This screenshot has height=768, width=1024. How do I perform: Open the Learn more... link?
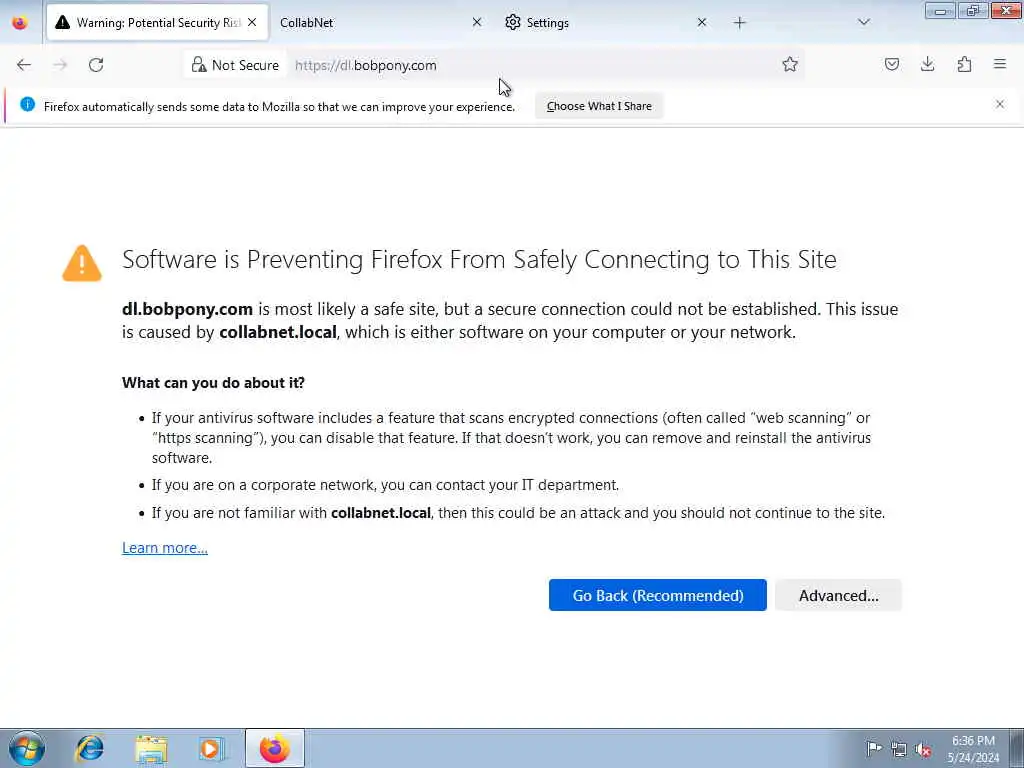tap(165, 548)
